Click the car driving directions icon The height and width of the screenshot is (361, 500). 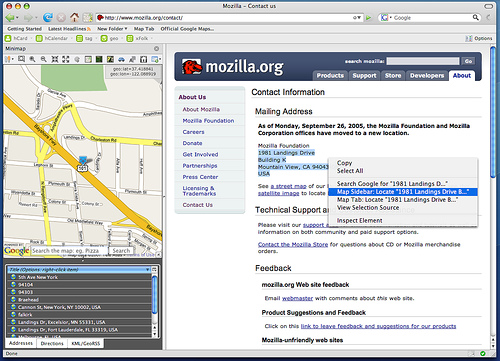tap(121, 59)
